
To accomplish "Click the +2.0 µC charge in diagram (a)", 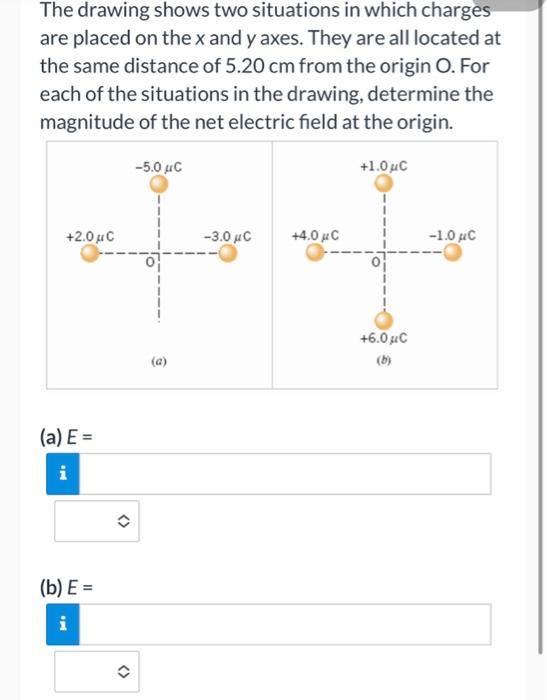I will tap(90, 254).
